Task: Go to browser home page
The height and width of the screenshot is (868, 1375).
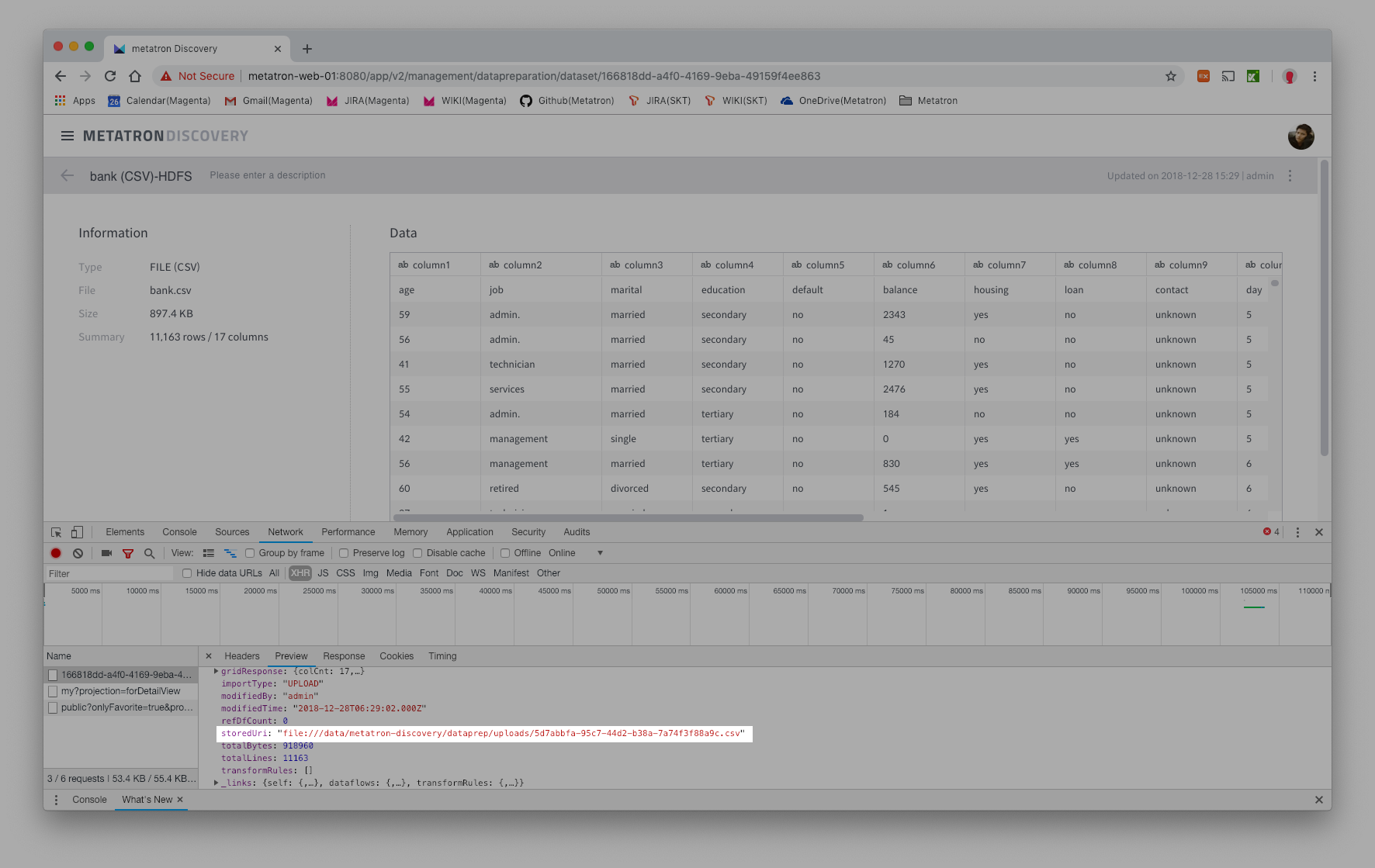Action: coord(135,76)
